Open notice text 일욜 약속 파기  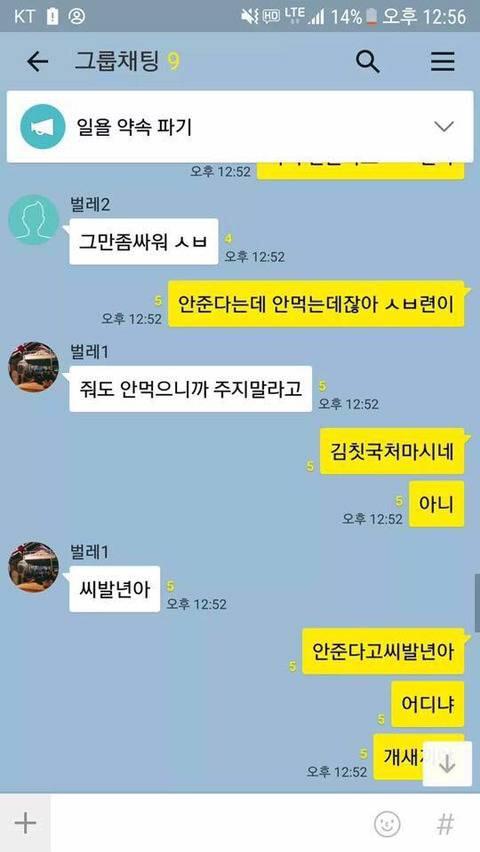click(134, 127)
